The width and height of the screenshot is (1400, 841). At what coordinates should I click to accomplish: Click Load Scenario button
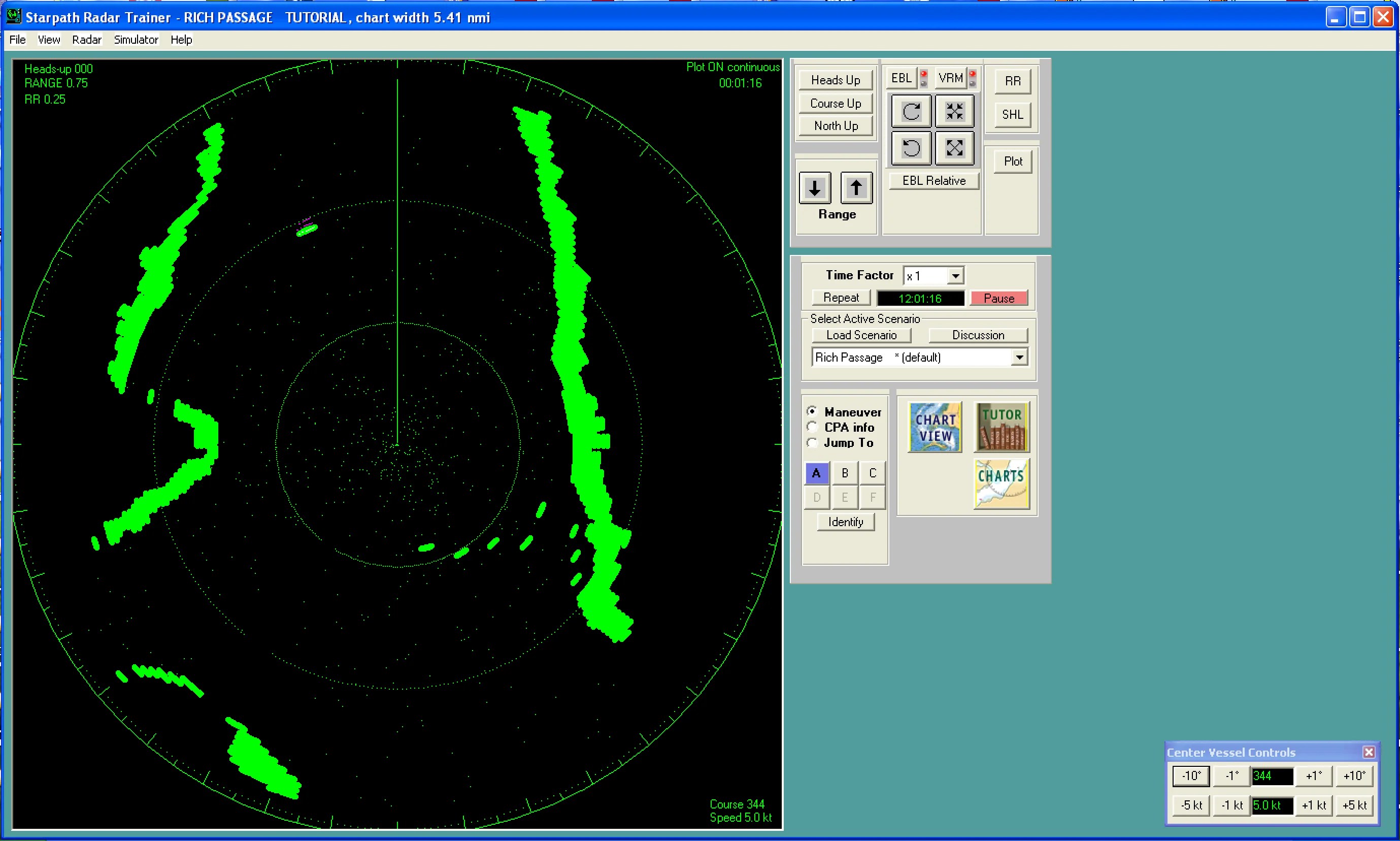point(861,335)
